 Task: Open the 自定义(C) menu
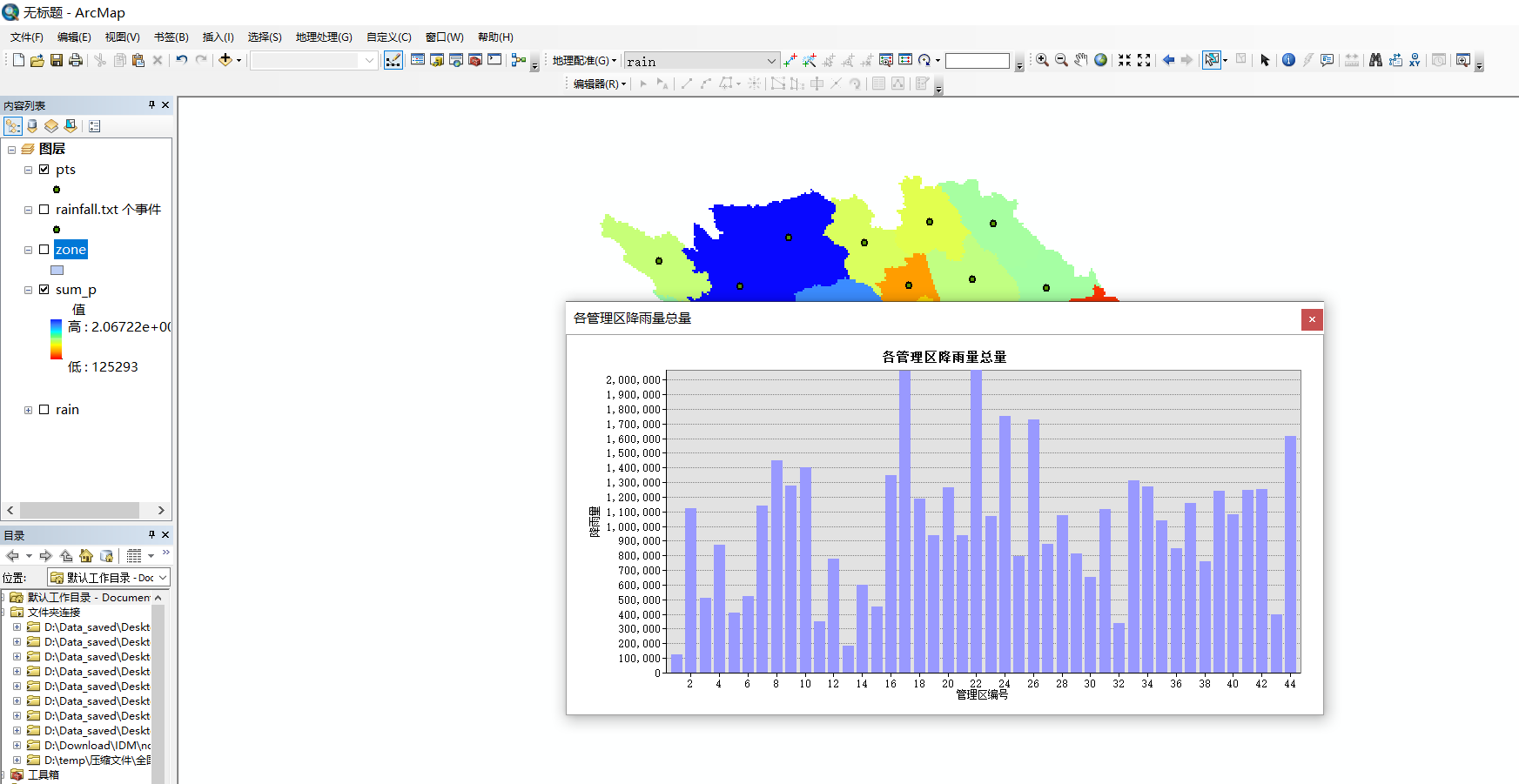(389, 37)
